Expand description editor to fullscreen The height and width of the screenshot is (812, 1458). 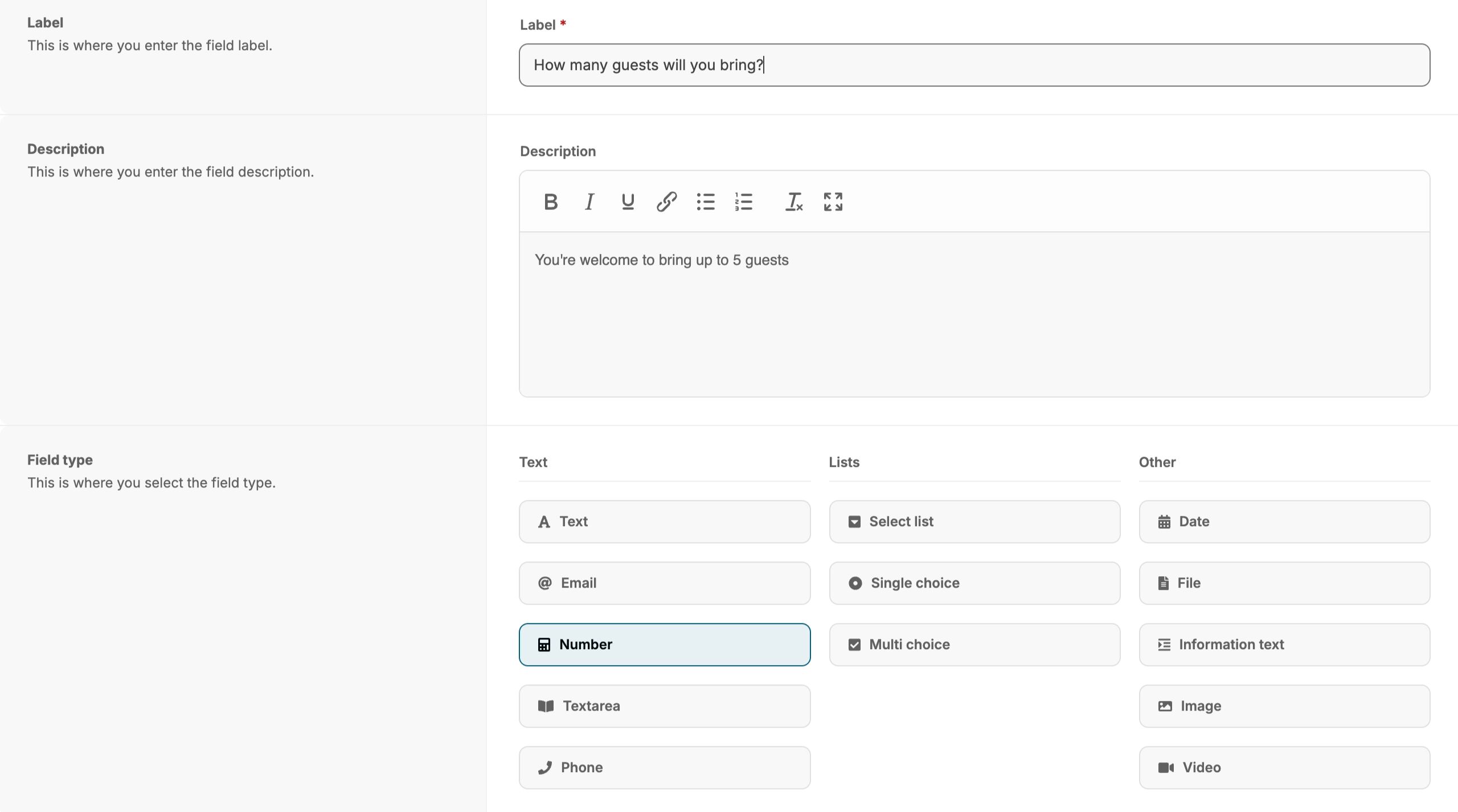coord(833,202)
